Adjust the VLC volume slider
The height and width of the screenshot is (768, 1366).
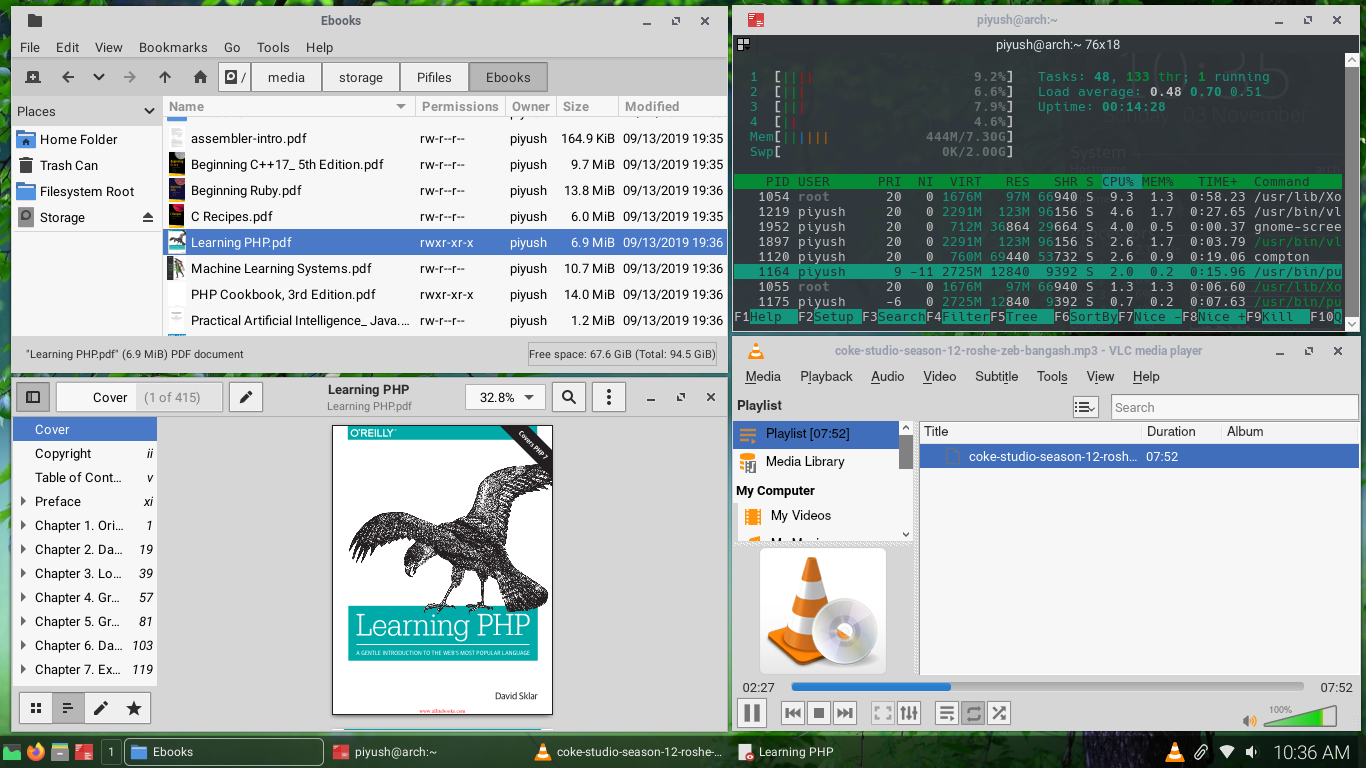click(1300, 715)
